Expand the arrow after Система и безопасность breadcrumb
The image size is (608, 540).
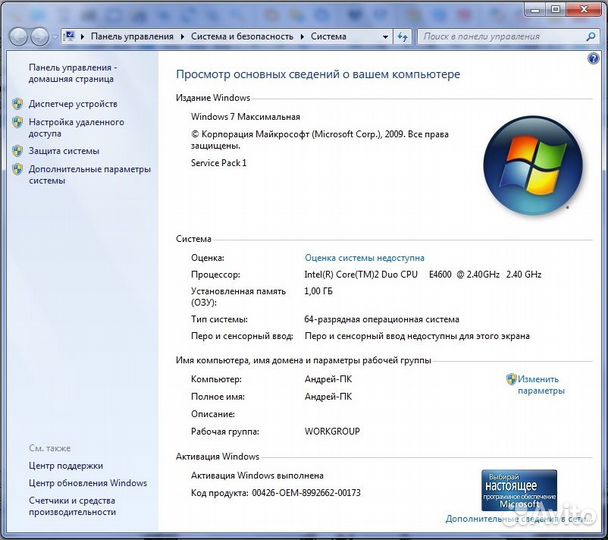pyautogui.click(x=302, y=37)
